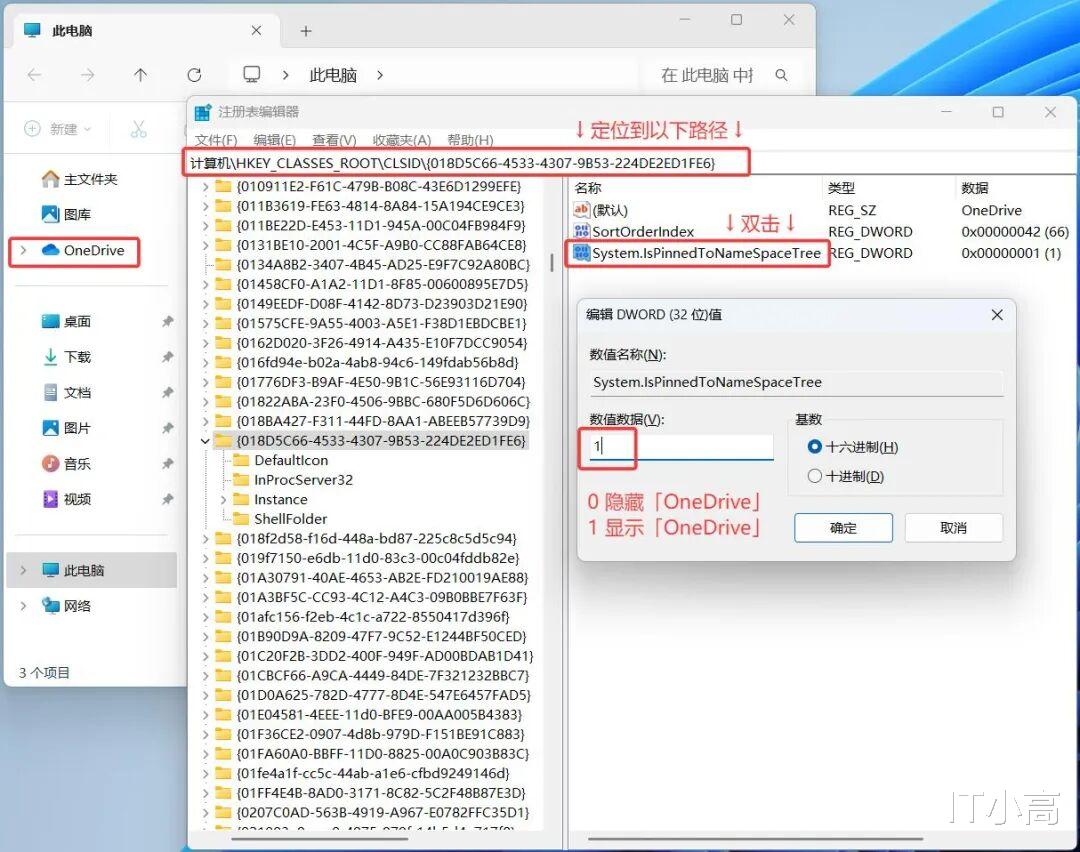The height and width of the screenshot is (852, 1080).
Task: Select 十六进制 hexadecimal radio button
Action: (x=814, y=446)
